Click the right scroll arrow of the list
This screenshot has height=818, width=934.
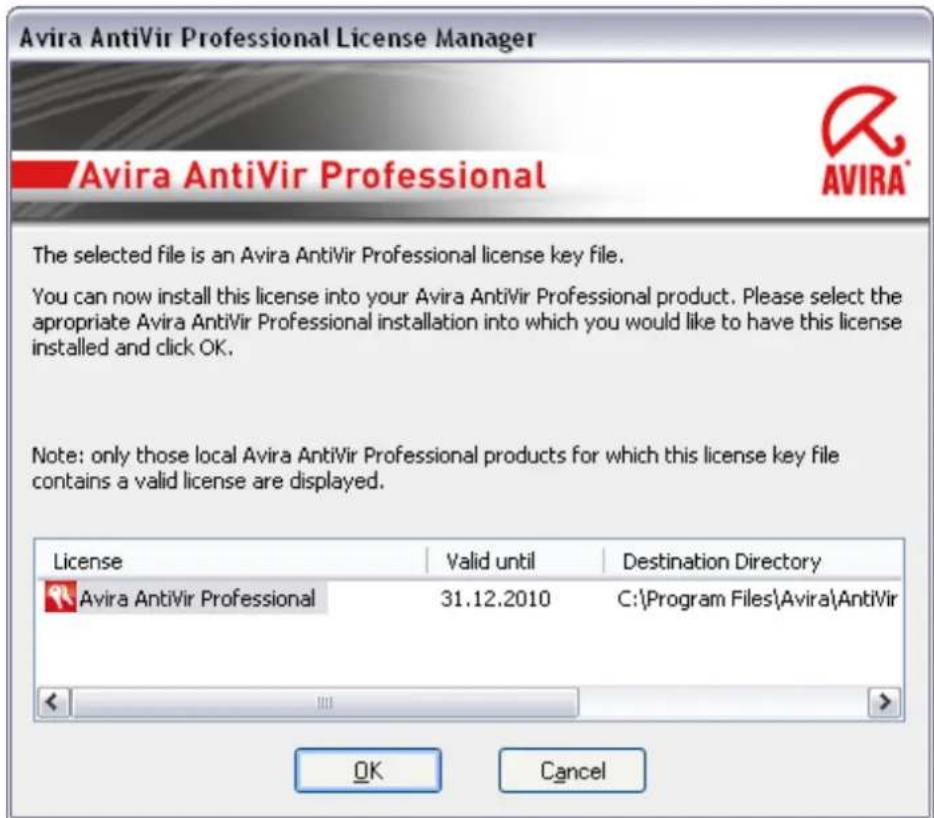(x=885, y=702)
